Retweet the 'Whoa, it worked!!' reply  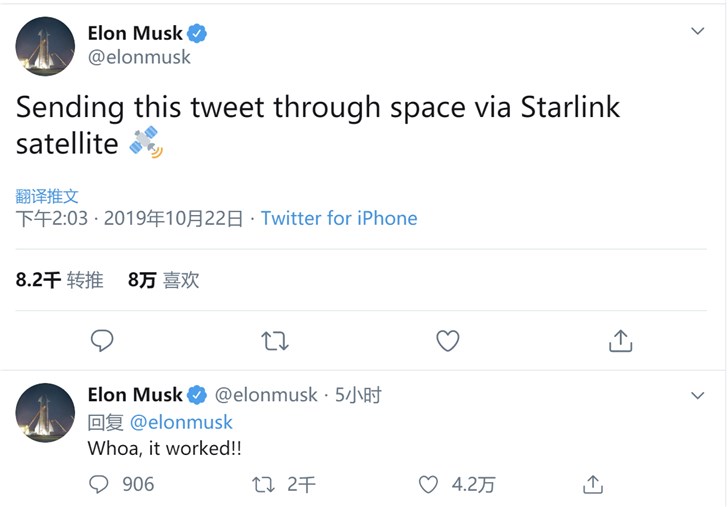click(x=264, y=484)
